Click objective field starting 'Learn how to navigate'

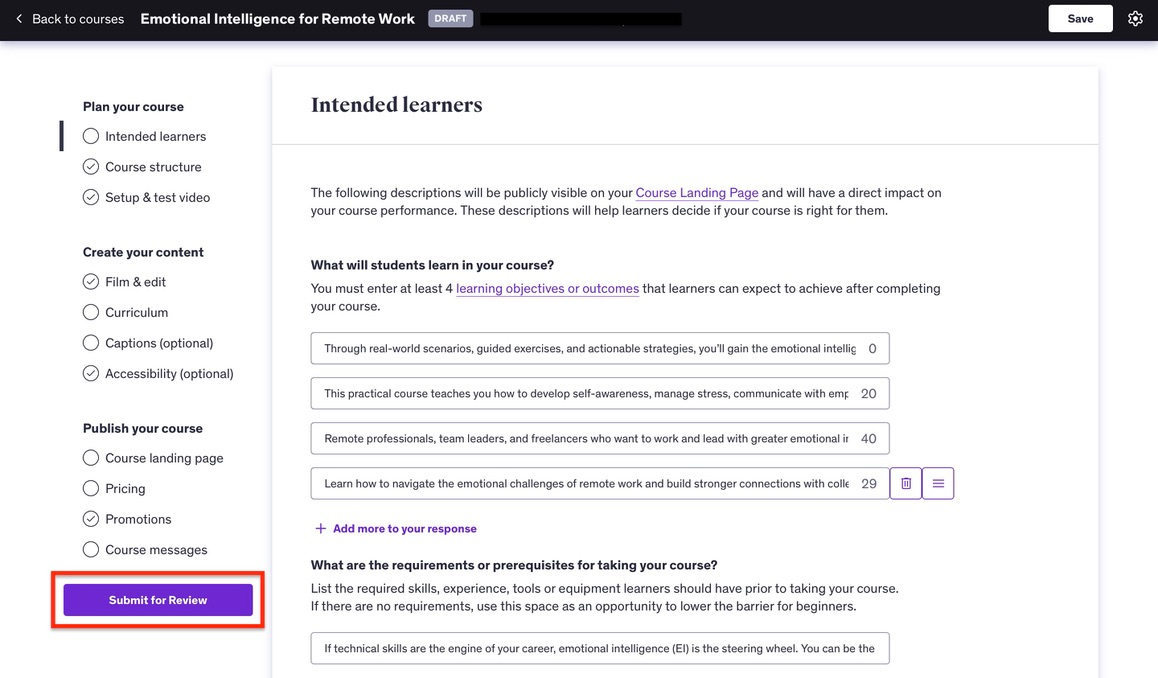click(x=600, y=483)
